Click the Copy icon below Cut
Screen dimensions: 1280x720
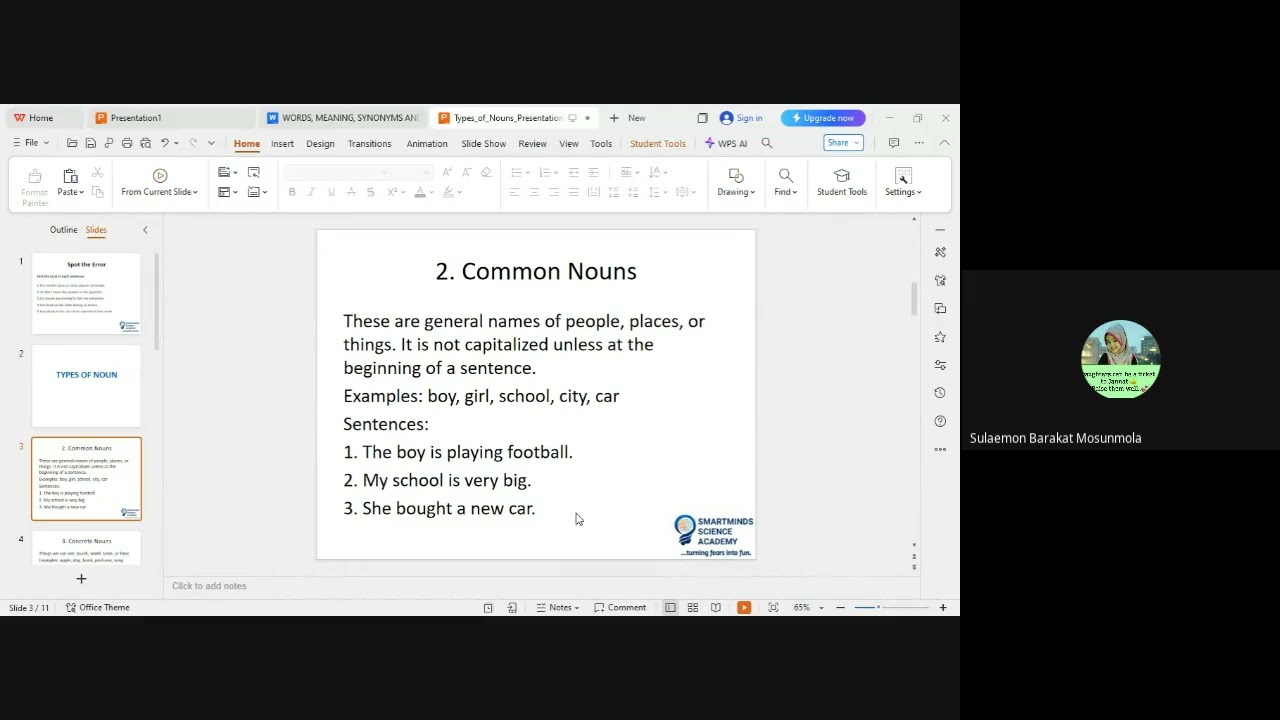[97, 192]
